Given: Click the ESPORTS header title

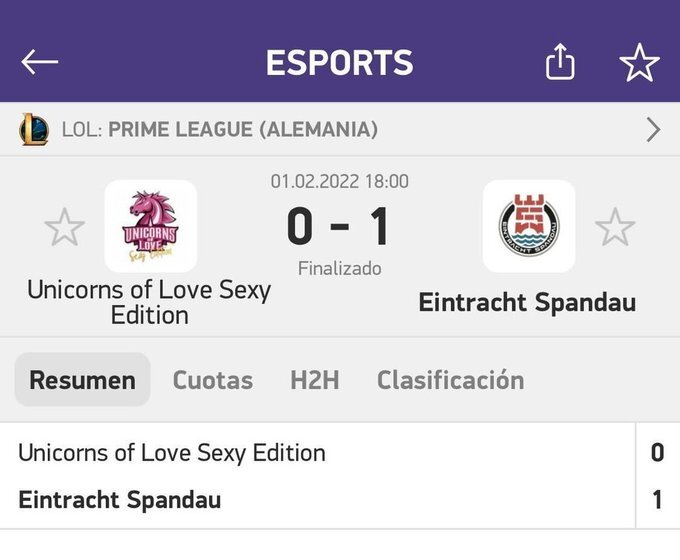Looking at the screenshot, I should (340, 62).
